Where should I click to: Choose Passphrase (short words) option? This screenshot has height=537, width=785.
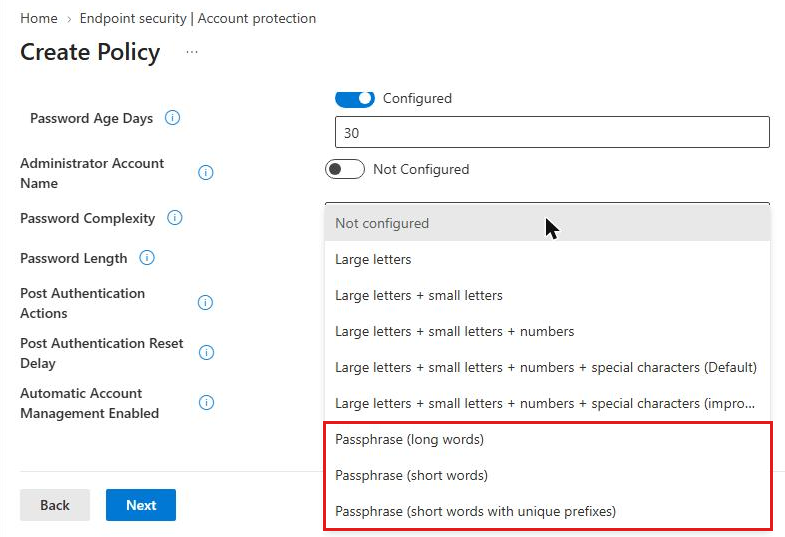tap(547, 475)
